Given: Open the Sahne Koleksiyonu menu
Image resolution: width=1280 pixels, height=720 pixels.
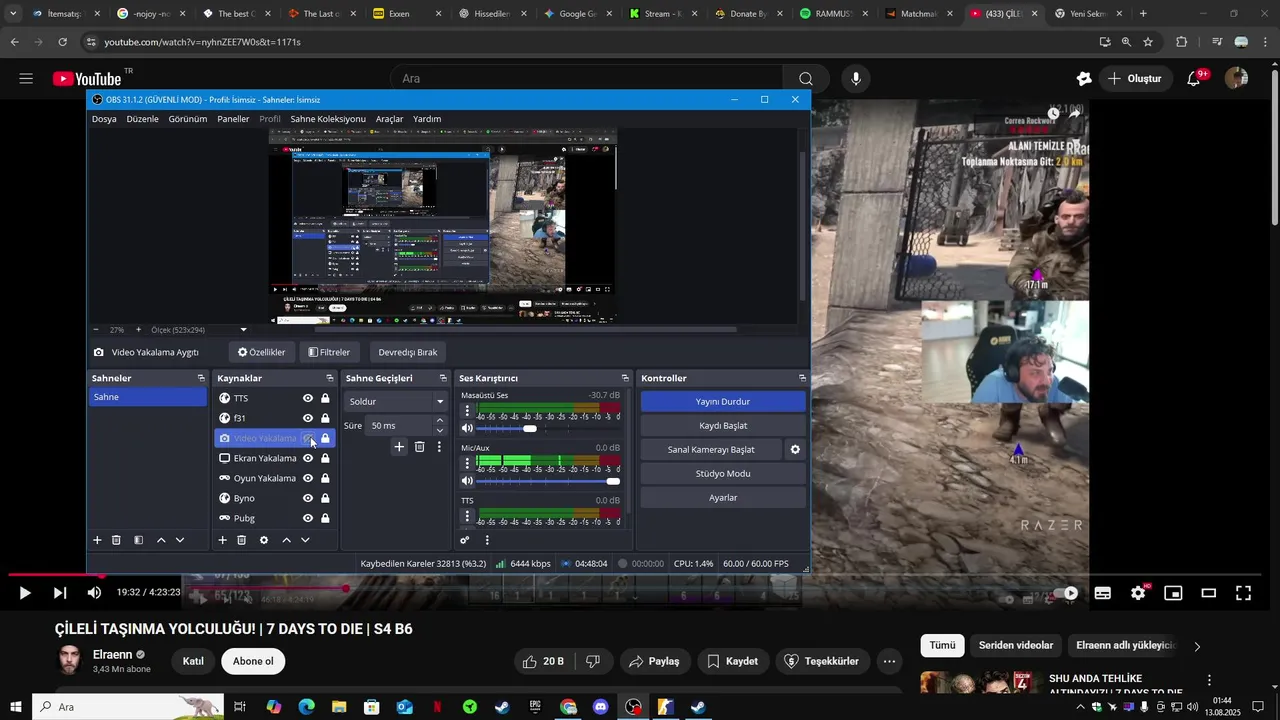Looking at the screenshot, I should pos(328,119).
